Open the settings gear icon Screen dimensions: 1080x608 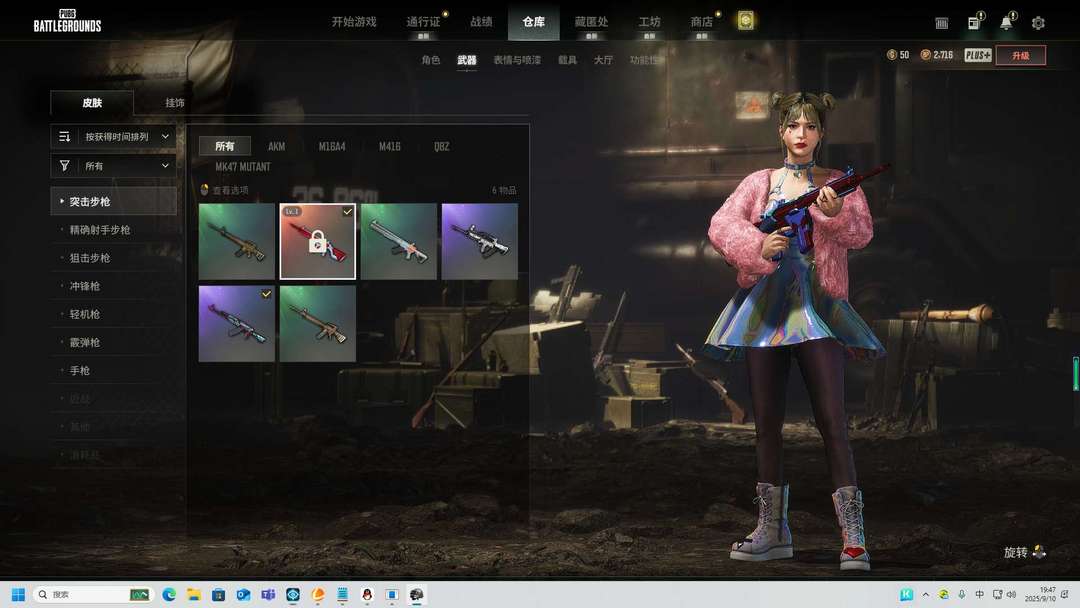[1038, 23]
